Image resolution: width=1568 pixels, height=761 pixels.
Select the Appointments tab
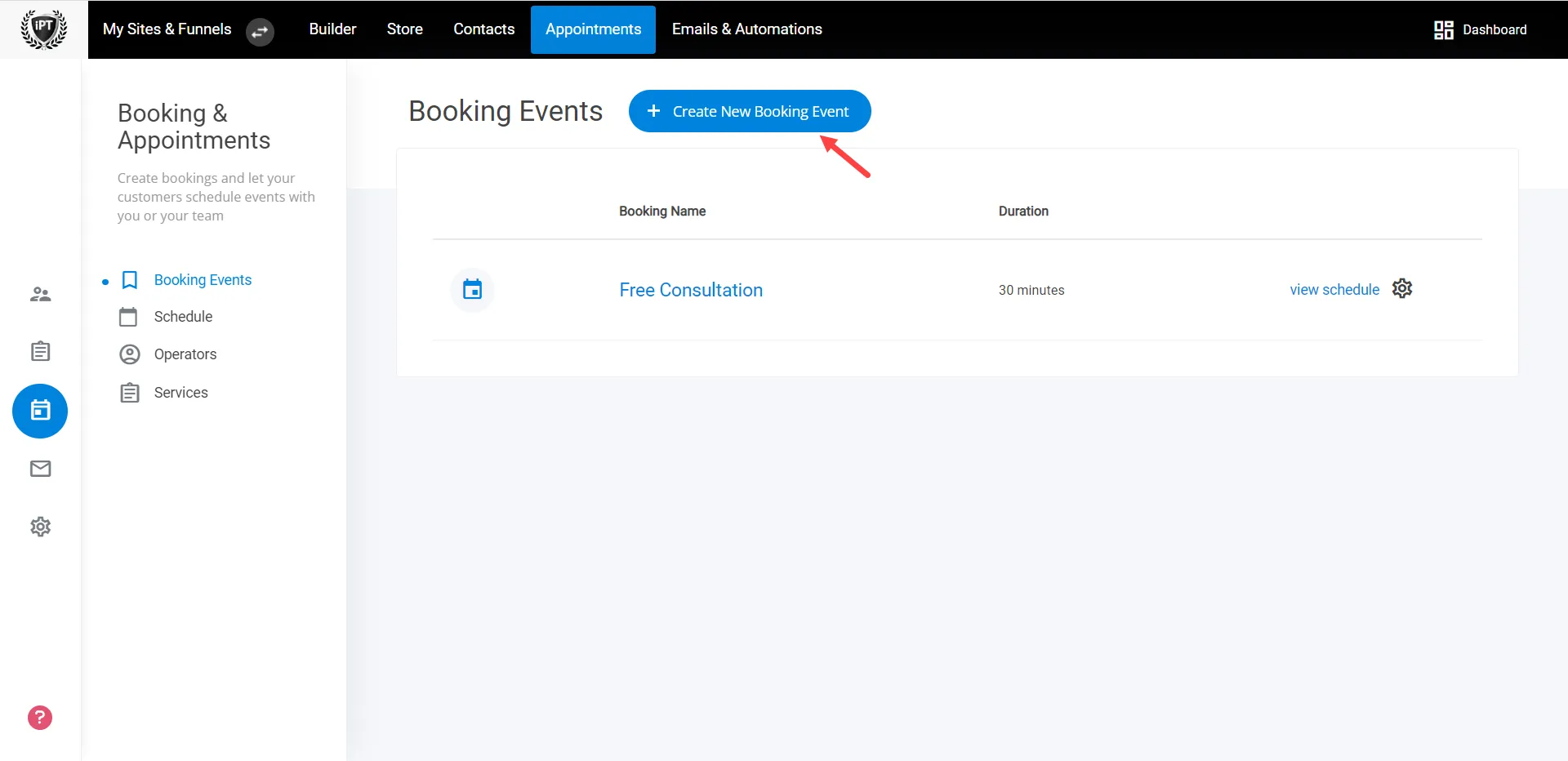tap(593, 29)
